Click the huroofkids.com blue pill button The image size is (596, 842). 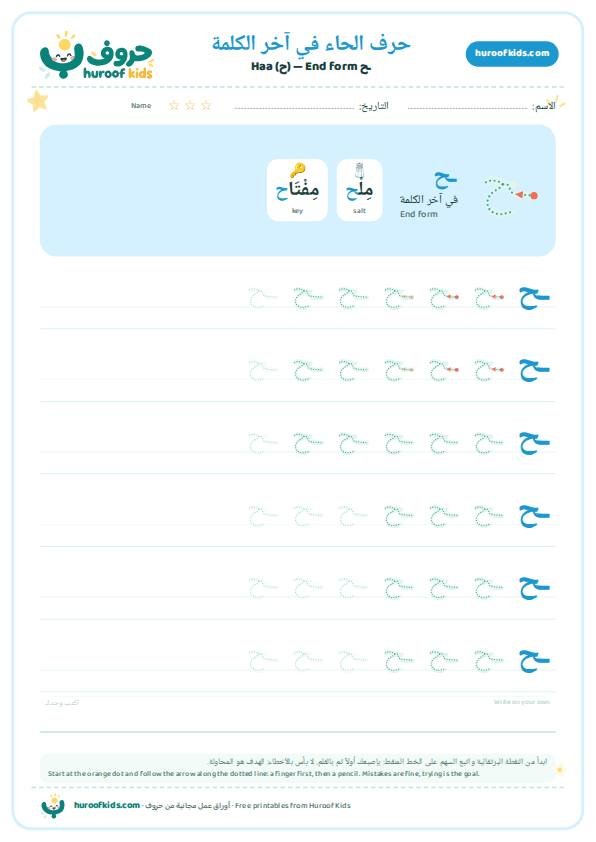pos(512,53)
